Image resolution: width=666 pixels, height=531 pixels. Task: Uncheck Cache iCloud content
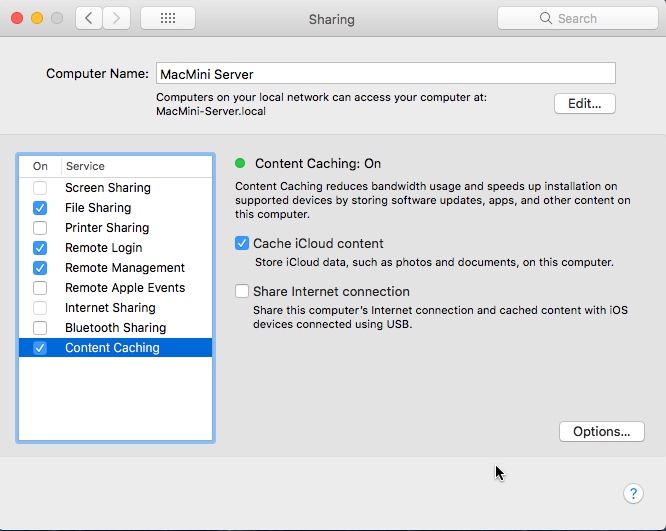242,243
